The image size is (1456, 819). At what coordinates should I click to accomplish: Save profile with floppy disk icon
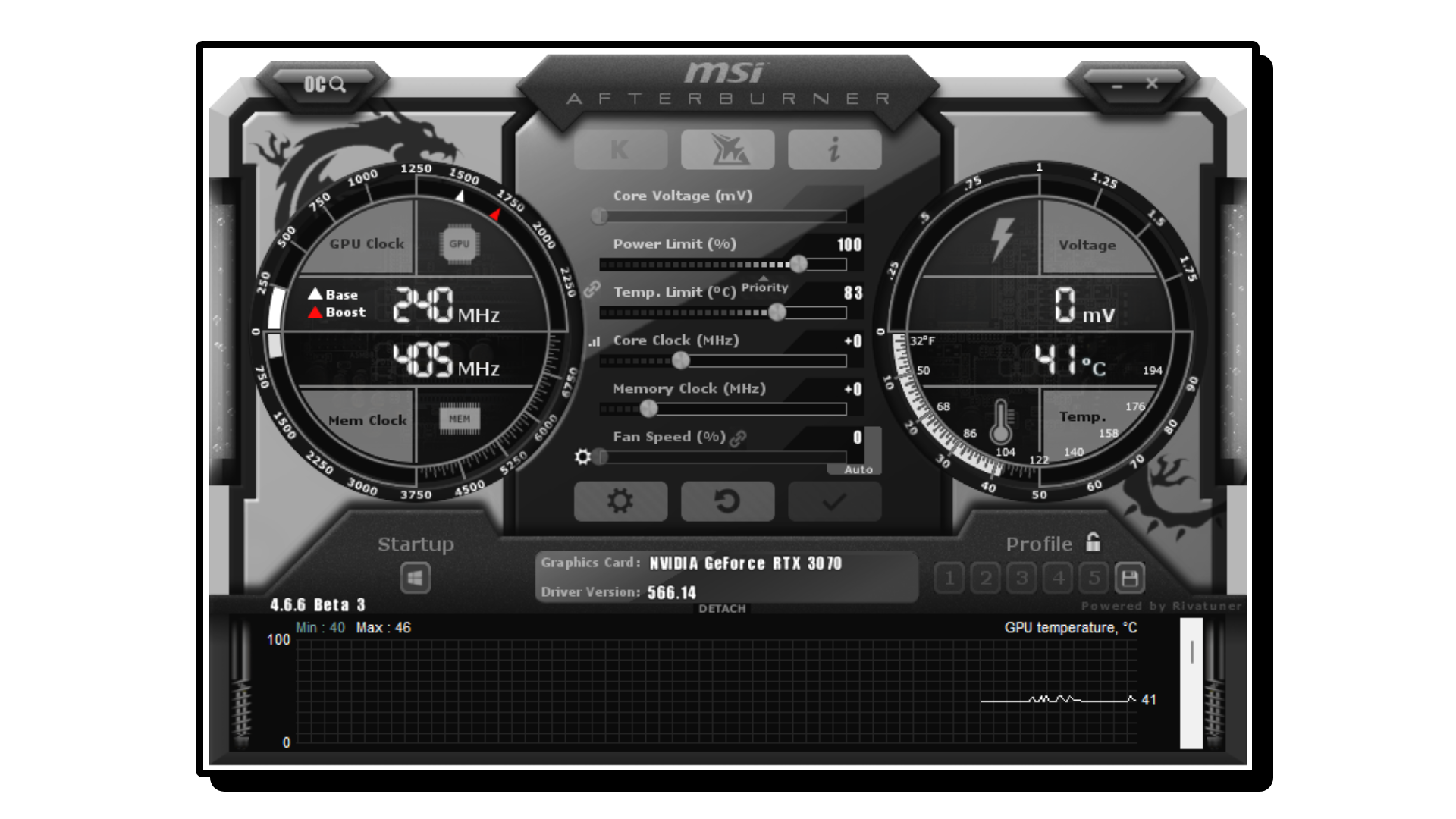(1130, 577)
